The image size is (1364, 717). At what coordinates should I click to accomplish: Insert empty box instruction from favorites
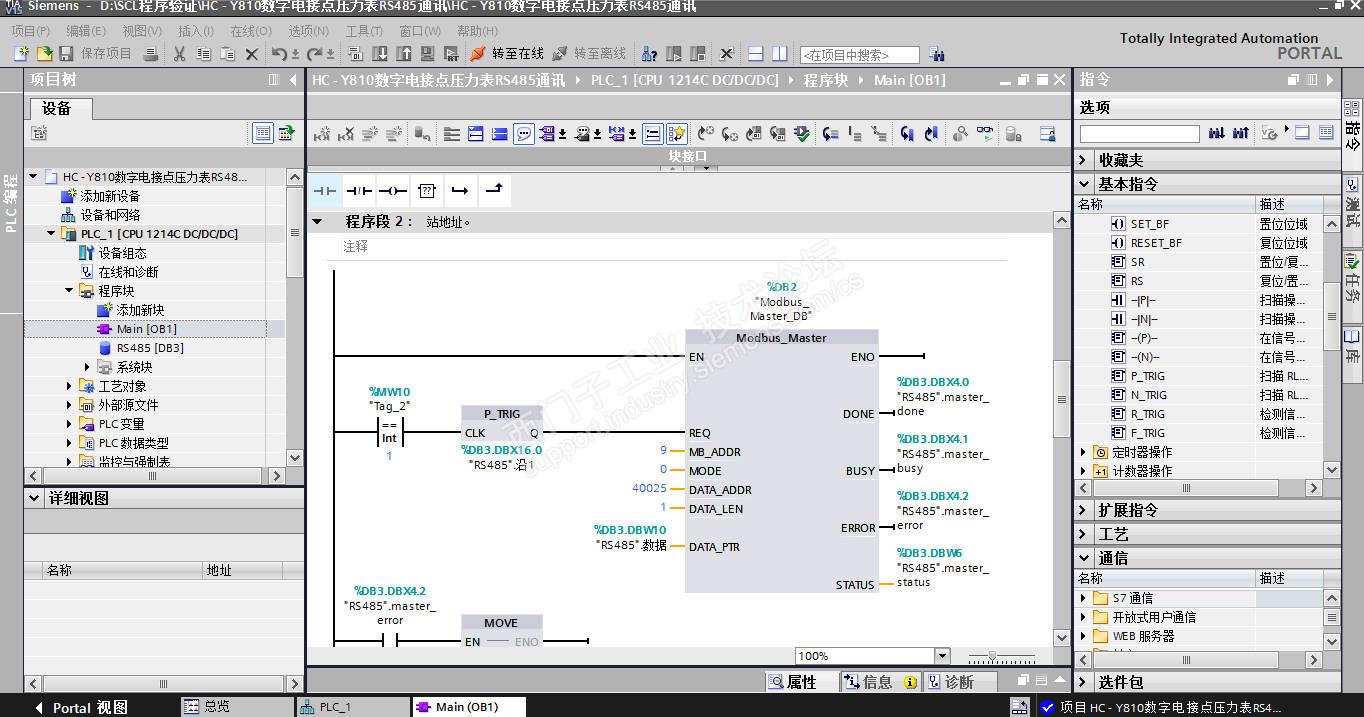click(427, 190)
